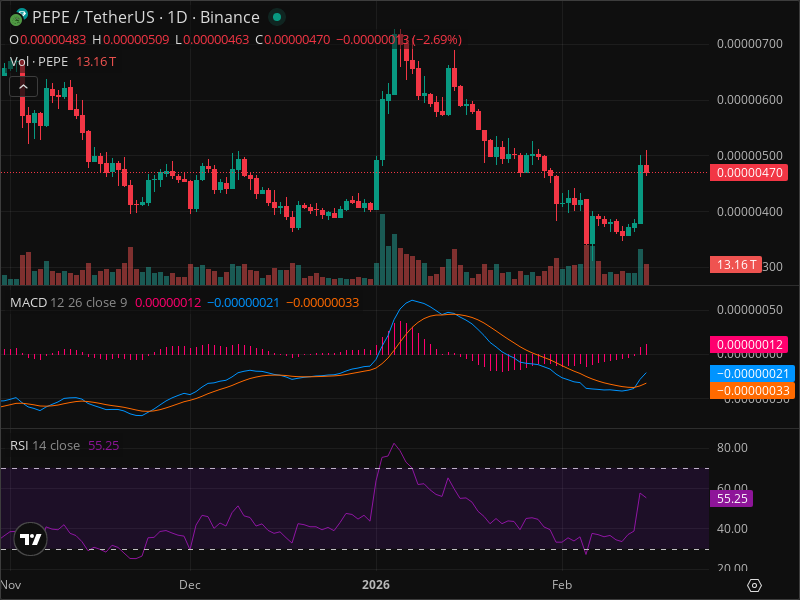Viewport: 800px width, 600px height.
Task: Click the Dec time axis label
Action: (190, 585)
